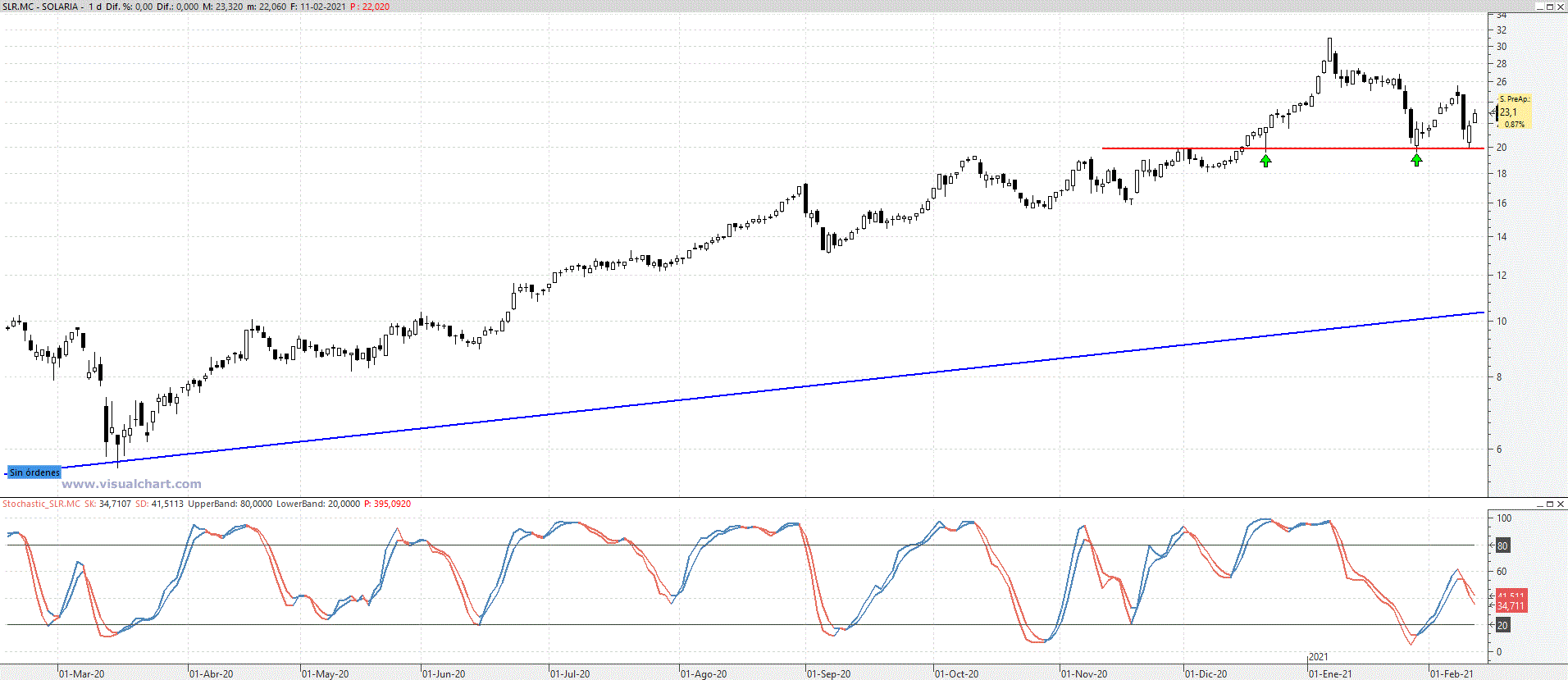Click the 'M: 23,320' high value in header
This screenshot has height=680, width=1568.
click(x=223, y=7)
